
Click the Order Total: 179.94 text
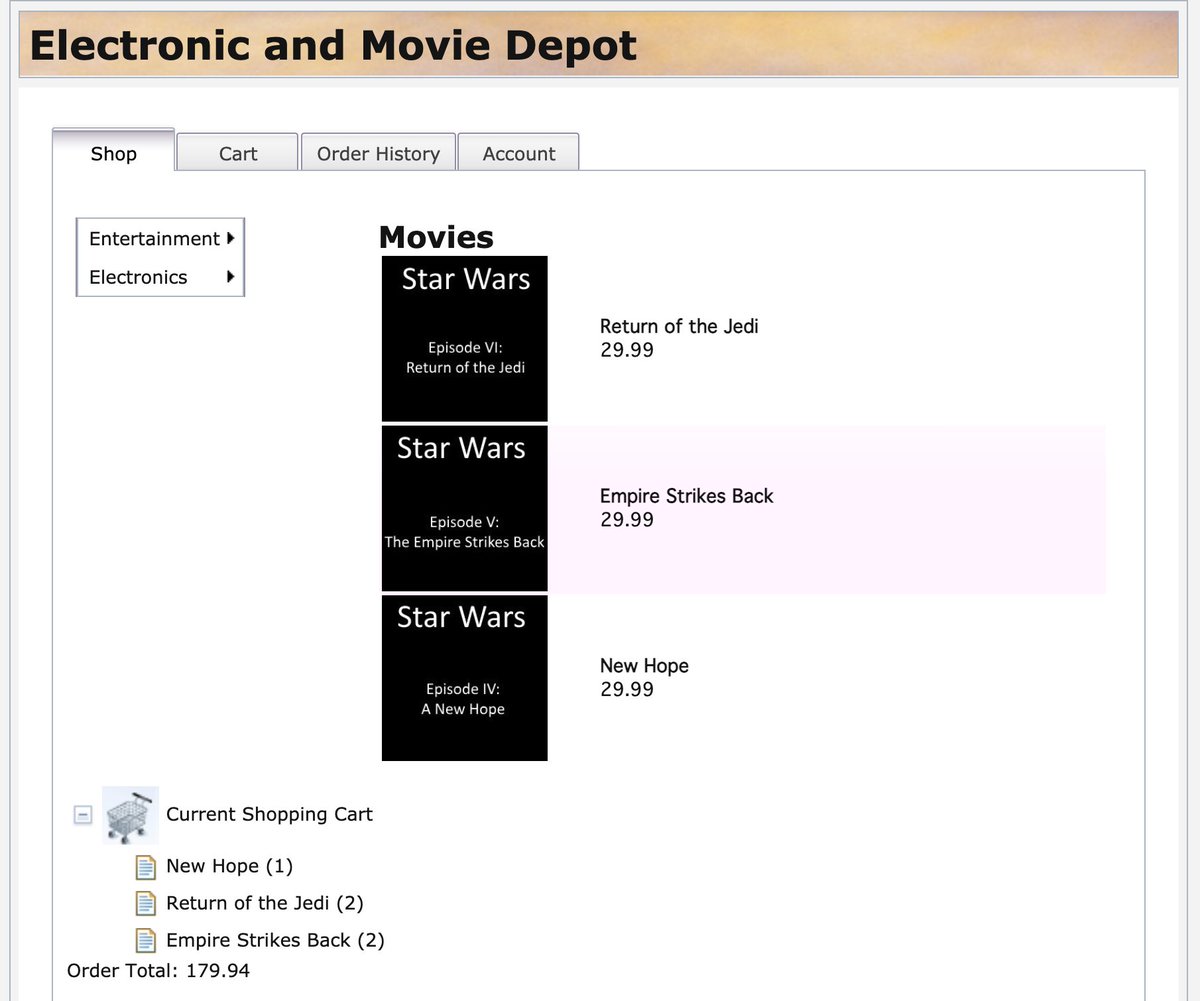point(158,970)
